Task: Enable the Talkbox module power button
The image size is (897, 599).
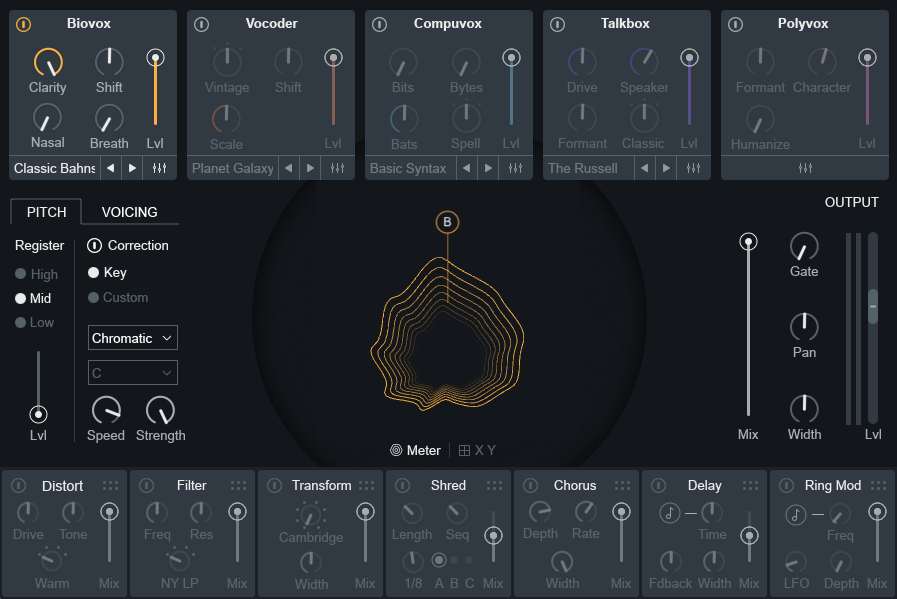Action: pos(557,25)
